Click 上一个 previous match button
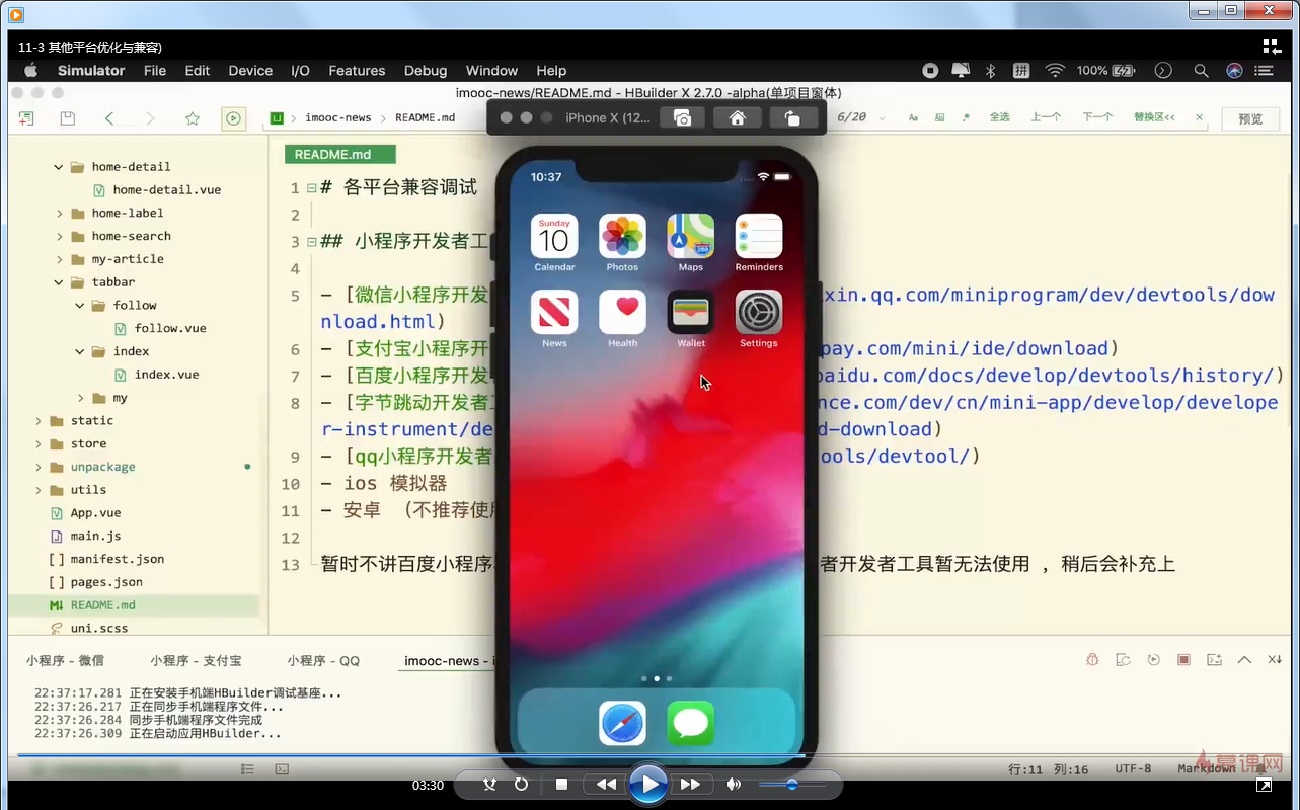The width and height of the screenshot is (1300, 810). coord(1046,117)
